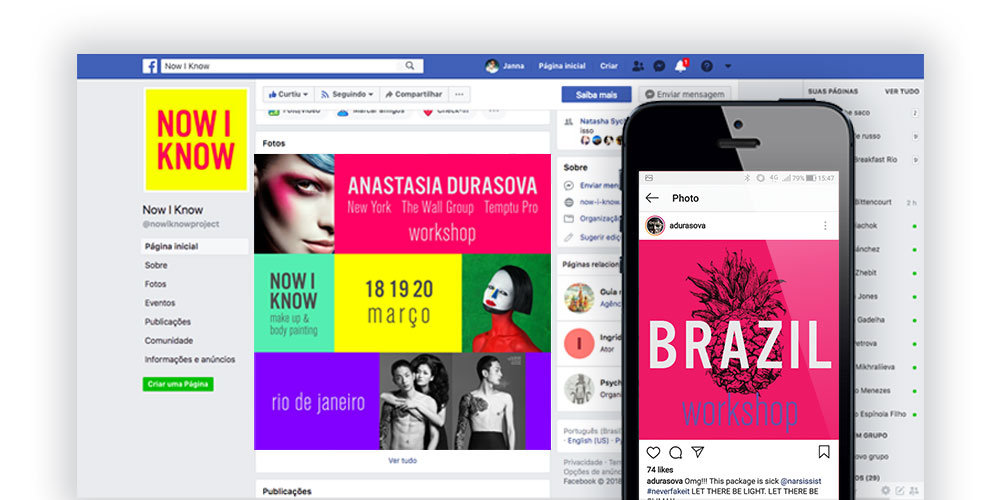
Task: Click the Psych related page avatar
Action: tap(579, 388)
